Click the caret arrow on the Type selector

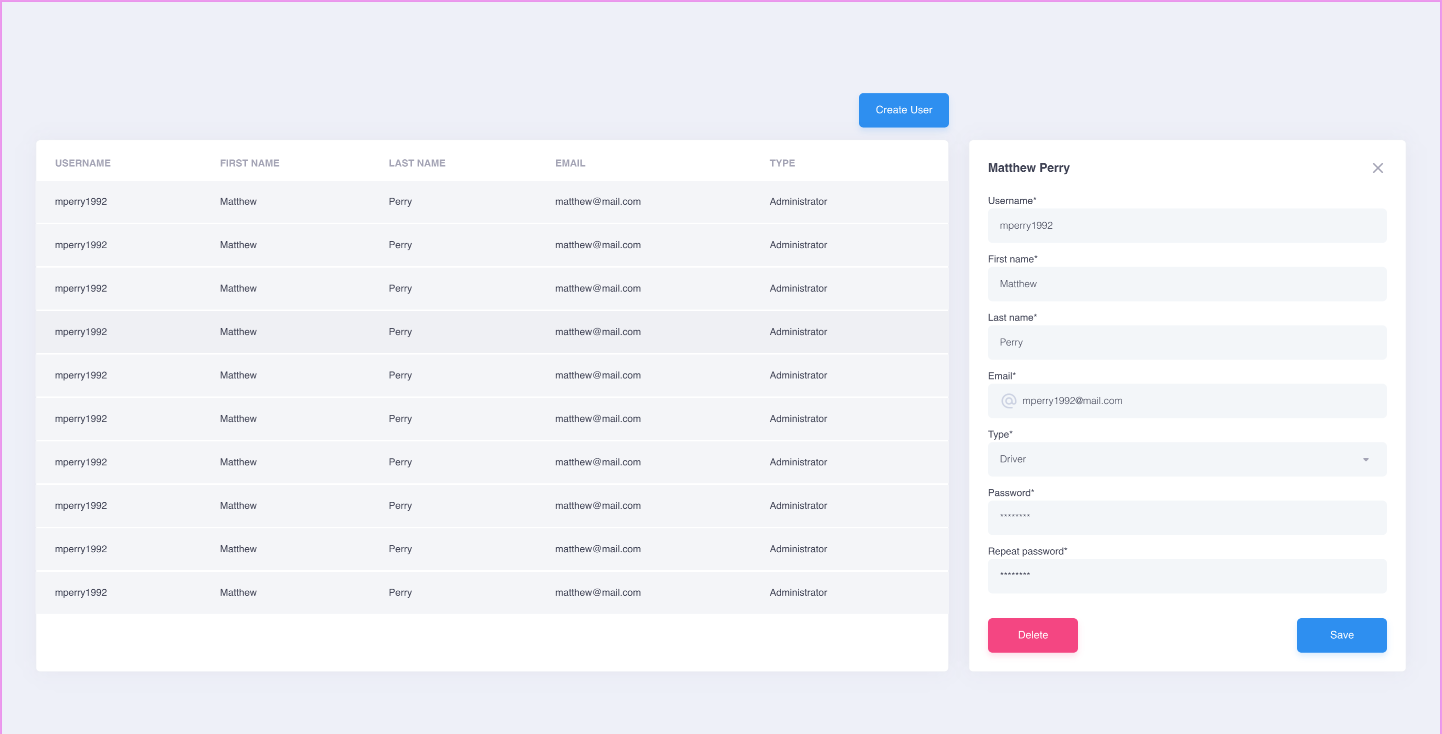point(1366,459)
